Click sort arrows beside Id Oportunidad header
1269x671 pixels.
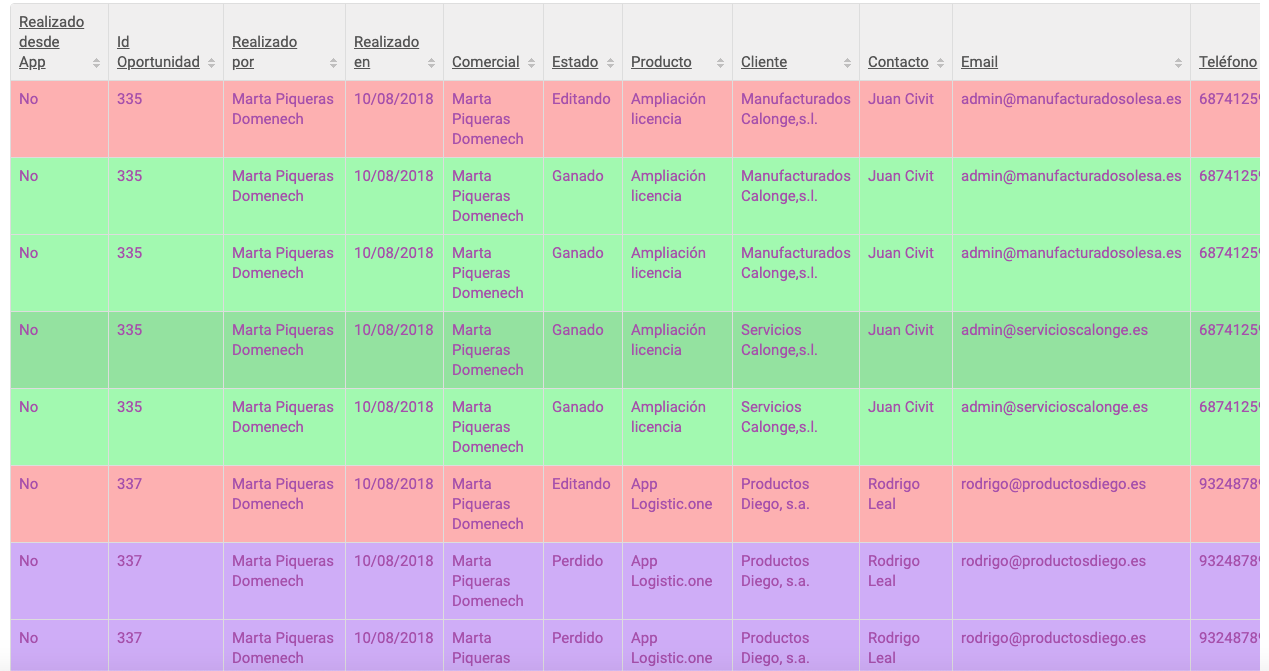211,63
